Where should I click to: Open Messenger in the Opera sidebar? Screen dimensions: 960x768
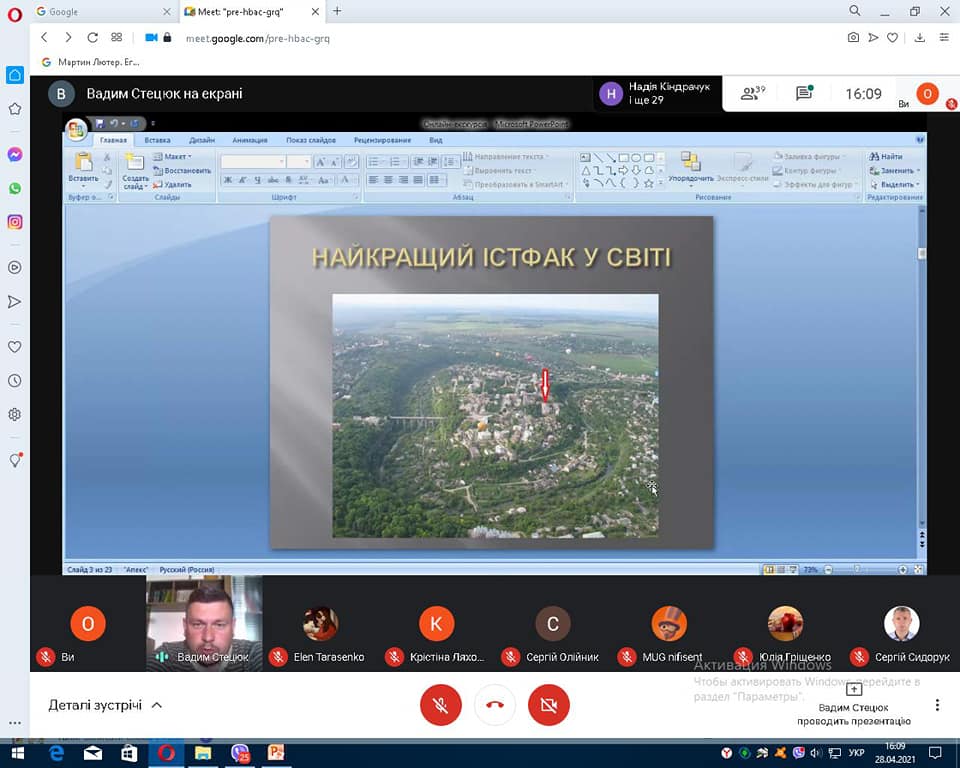coord(15,155)
